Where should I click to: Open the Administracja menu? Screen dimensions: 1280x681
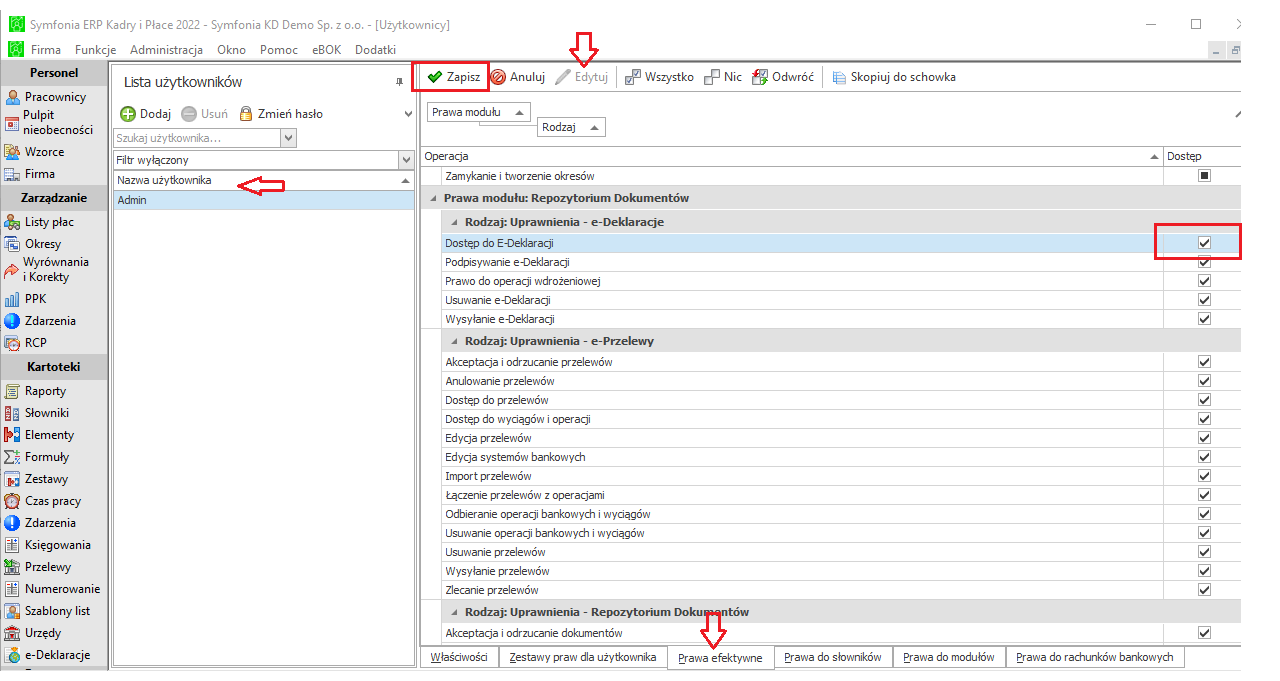click(x=166, y=49)
